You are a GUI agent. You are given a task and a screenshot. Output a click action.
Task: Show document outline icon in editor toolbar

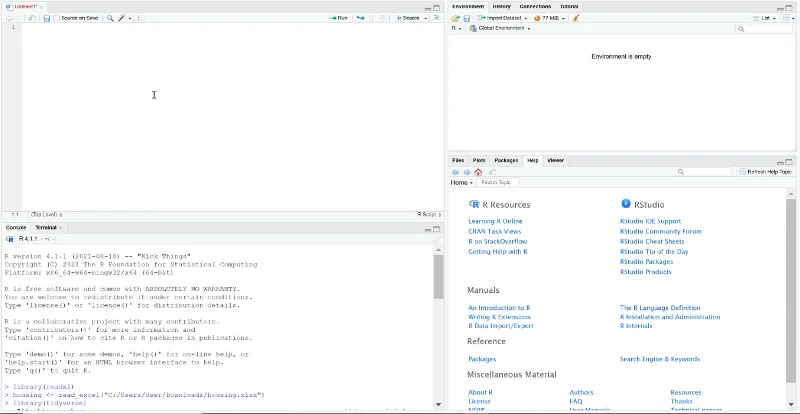point(436,18)
